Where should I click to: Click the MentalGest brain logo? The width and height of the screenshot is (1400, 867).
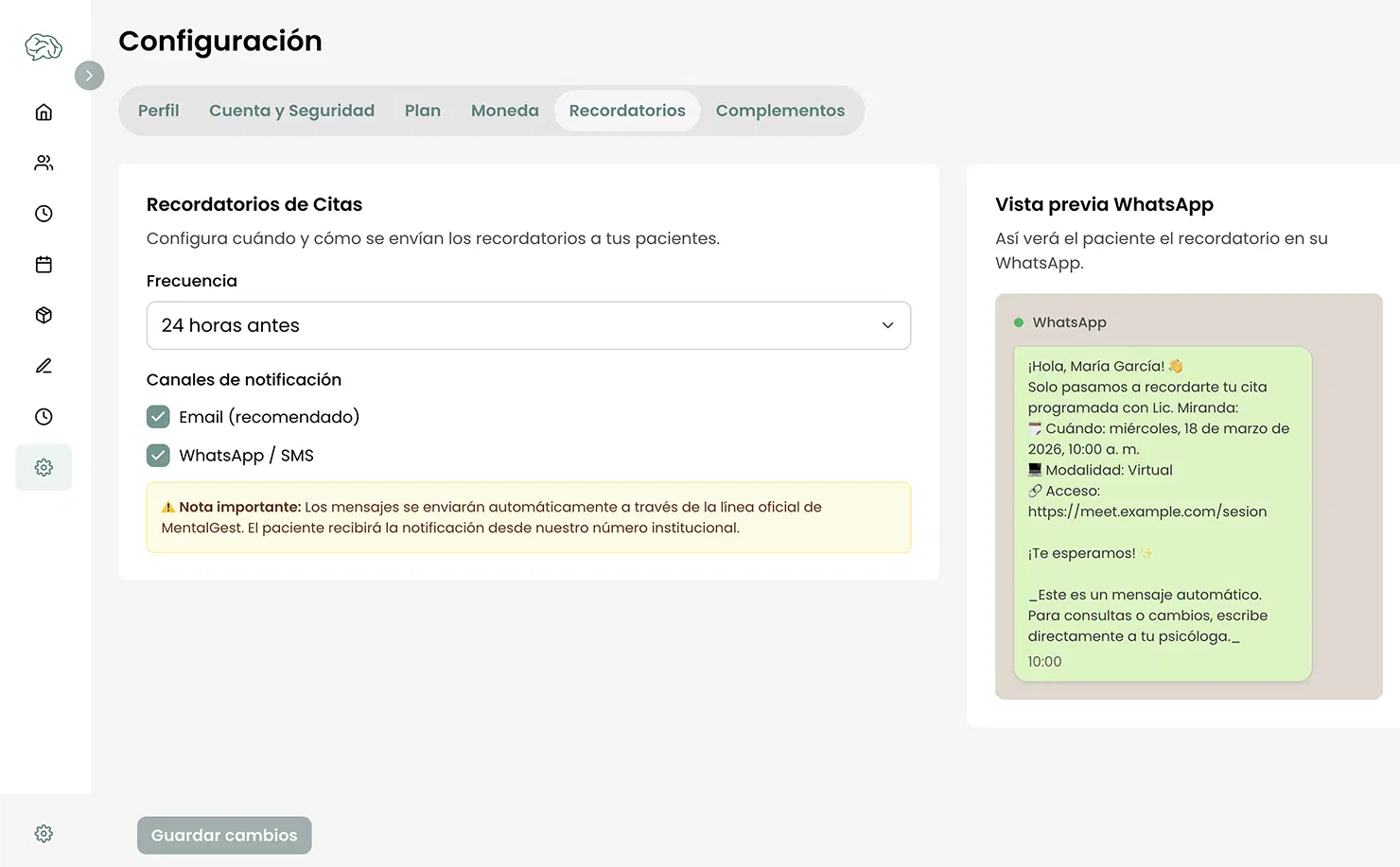pos(44,46)
